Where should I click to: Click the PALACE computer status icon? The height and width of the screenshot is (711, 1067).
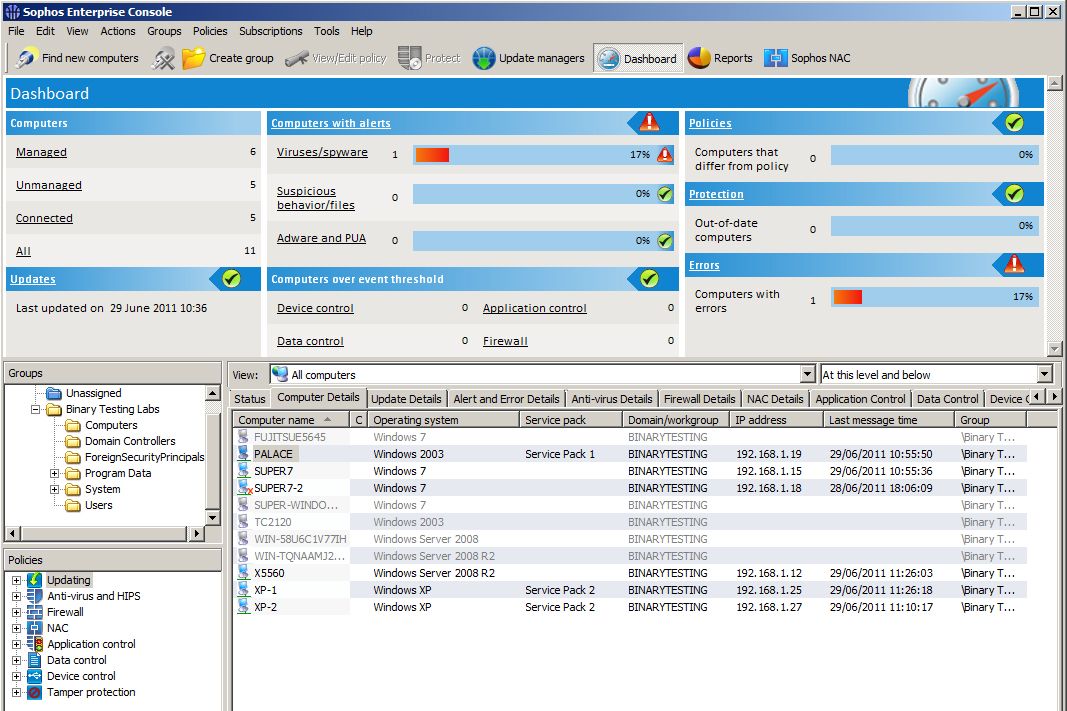pos(244,454)
